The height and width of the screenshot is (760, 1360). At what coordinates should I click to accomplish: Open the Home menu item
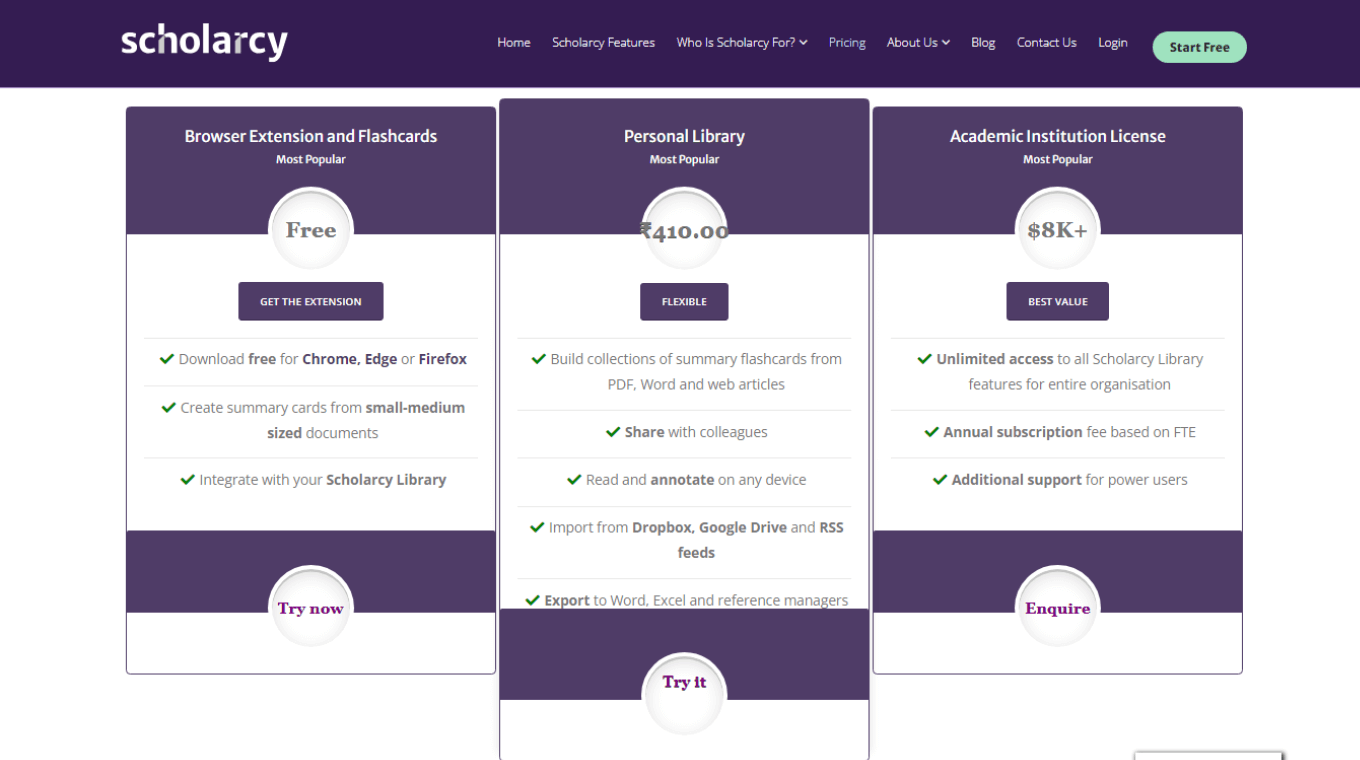pos(514,43)
